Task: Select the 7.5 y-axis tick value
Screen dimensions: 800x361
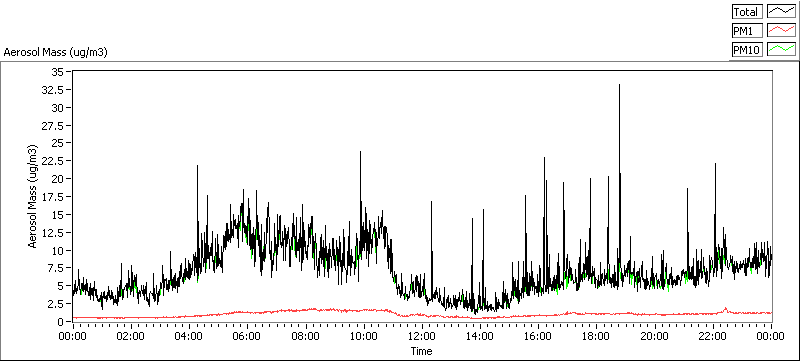Action: 57,268
